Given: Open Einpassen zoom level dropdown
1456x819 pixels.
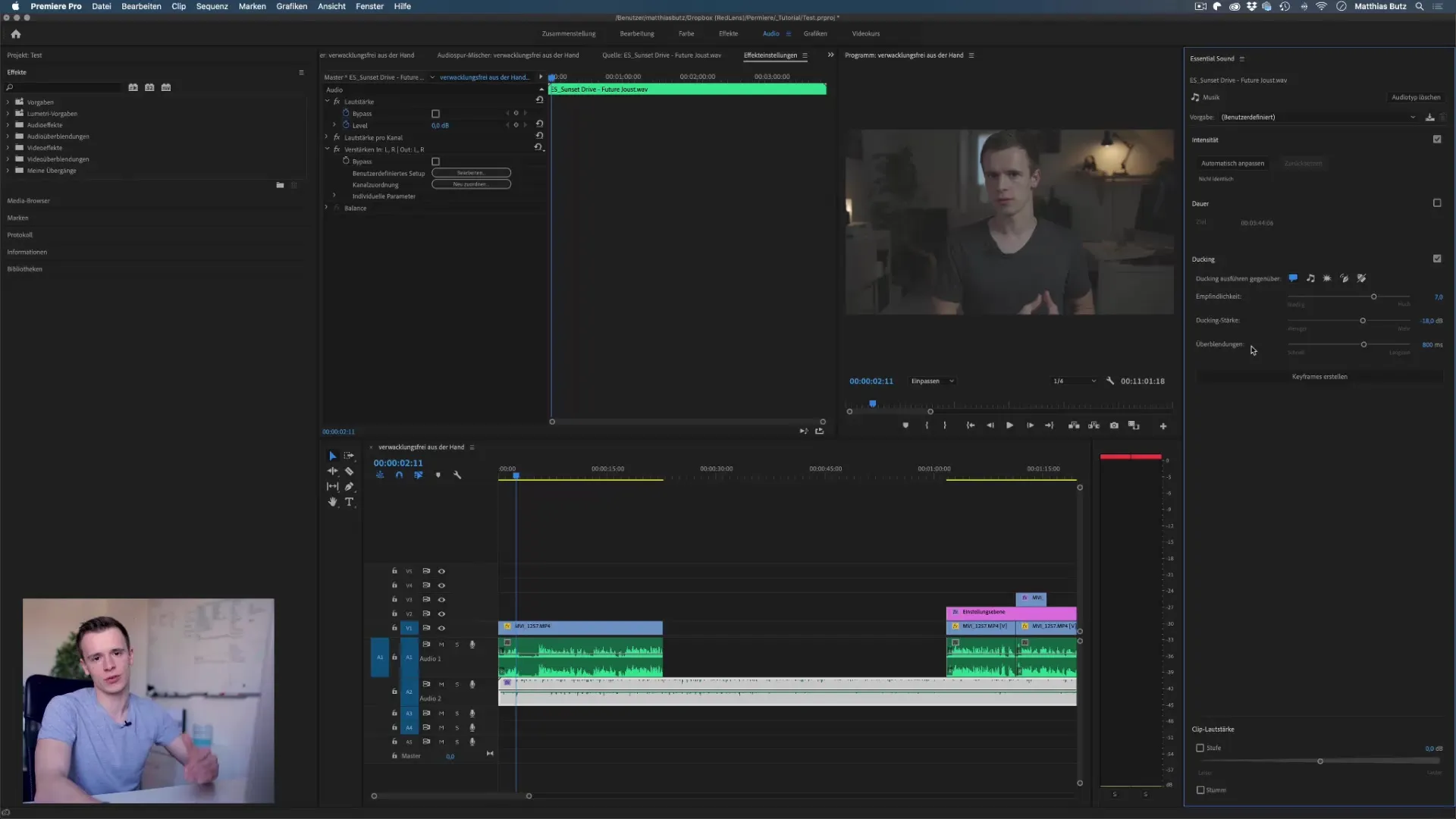Looking at the screenshot, I should [933, 381].
